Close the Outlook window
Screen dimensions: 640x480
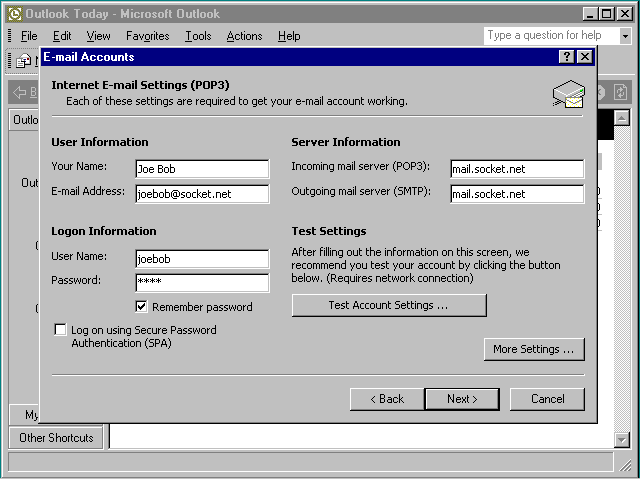(x=624, y=14)
